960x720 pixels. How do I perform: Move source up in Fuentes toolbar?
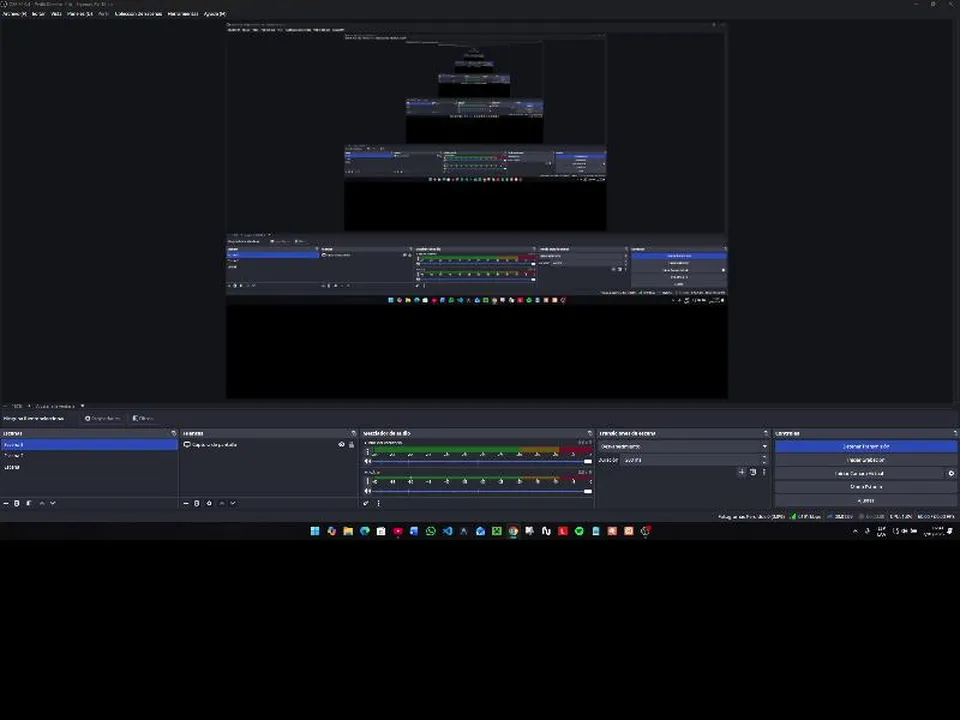pos(222,503)
